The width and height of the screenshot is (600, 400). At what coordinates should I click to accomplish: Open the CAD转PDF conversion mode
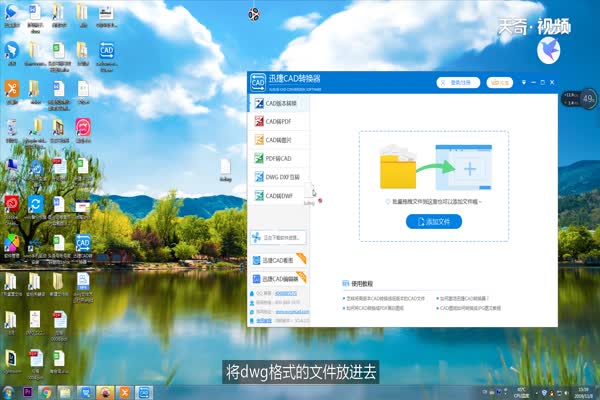coord(279,122)
